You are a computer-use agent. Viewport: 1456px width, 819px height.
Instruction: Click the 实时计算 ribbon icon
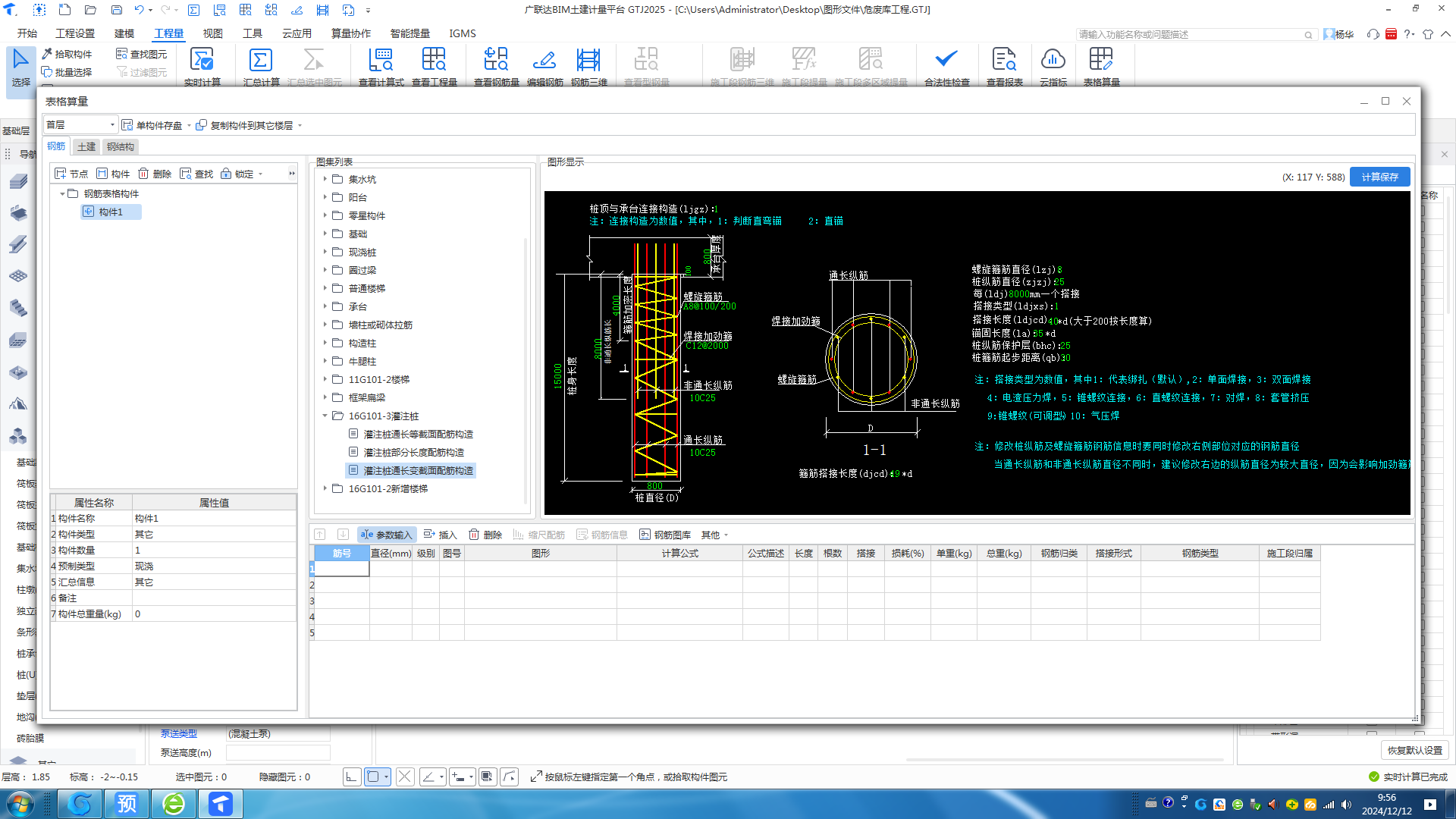202,67
